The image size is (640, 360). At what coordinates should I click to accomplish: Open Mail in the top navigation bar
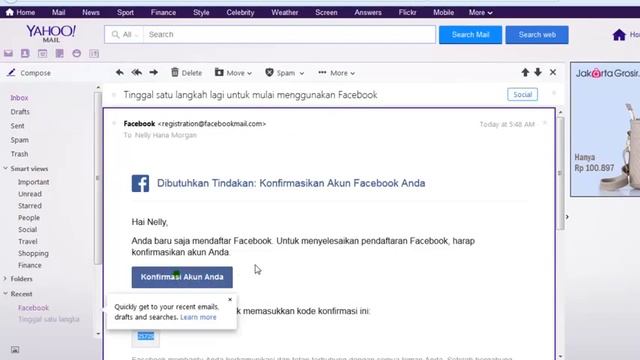click(58, 12)
